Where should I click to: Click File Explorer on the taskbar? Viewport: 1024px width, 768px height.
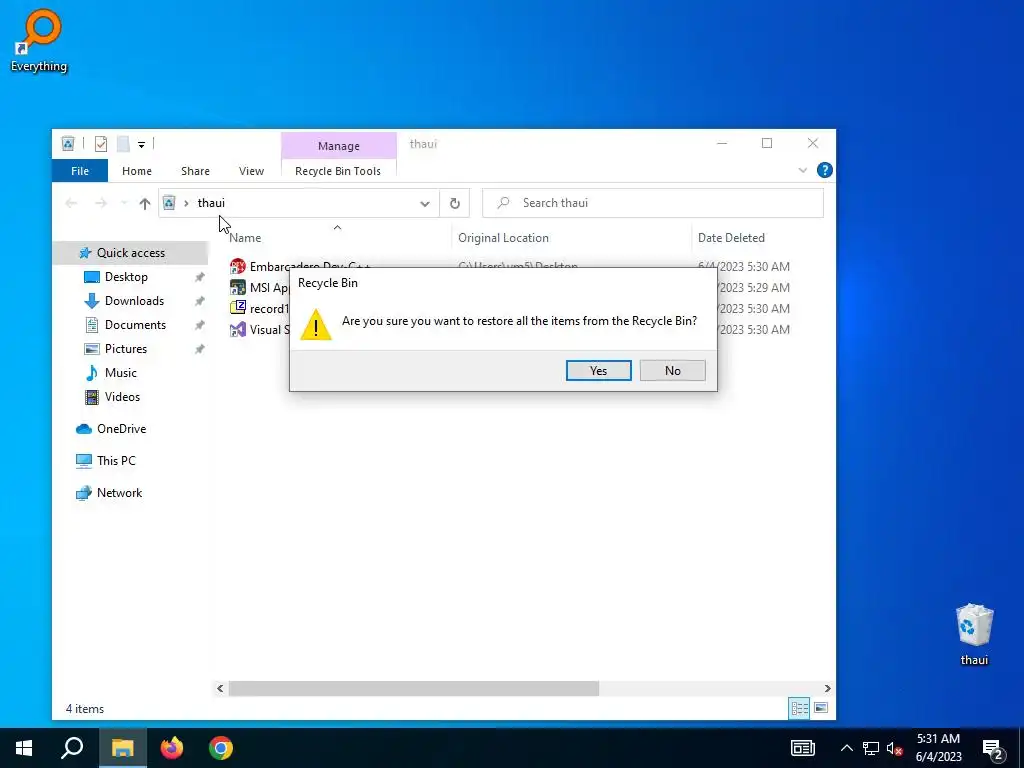[x=123, y=748]
